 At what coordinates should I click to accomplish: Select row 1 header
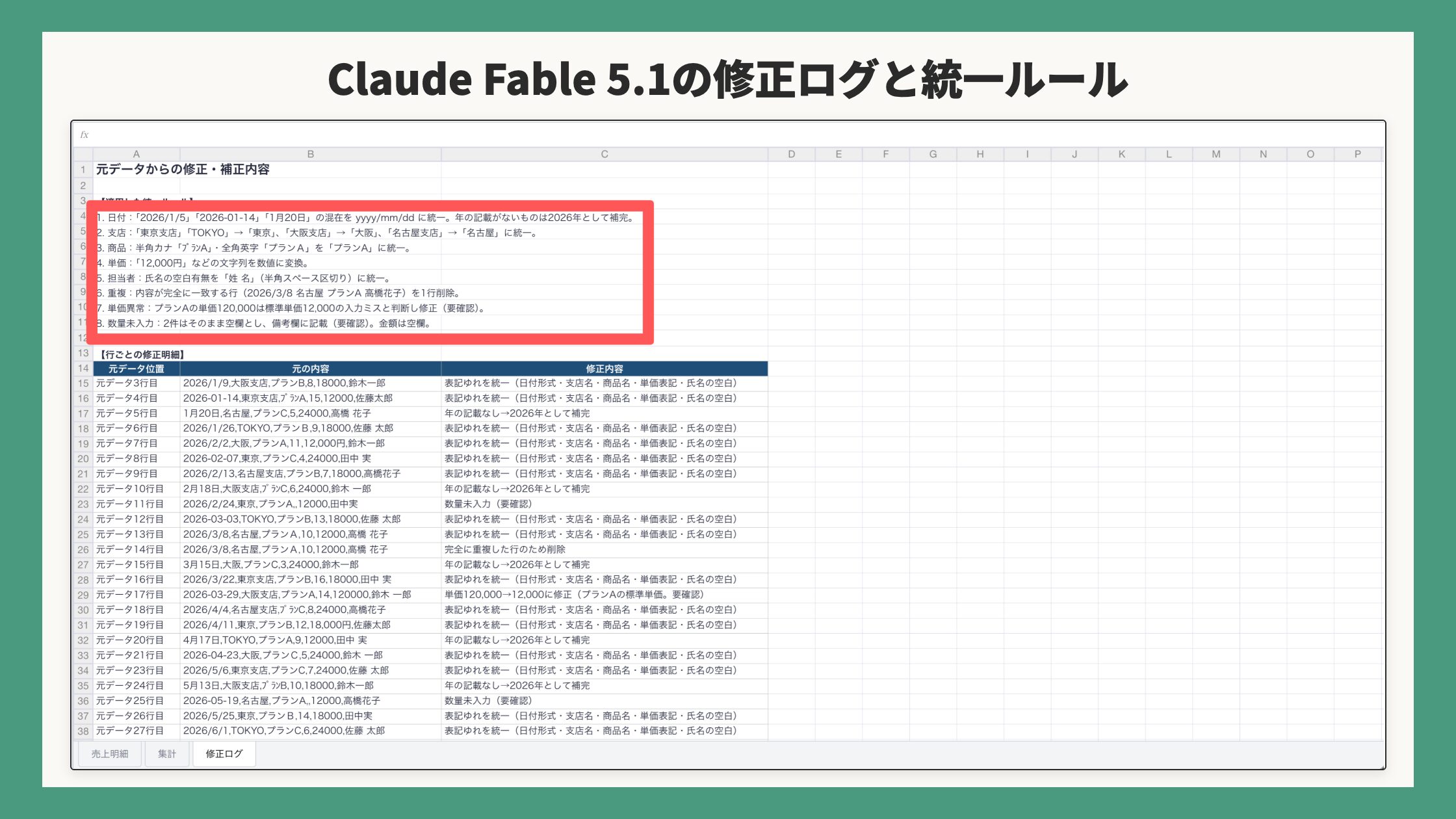coord(83,170)
